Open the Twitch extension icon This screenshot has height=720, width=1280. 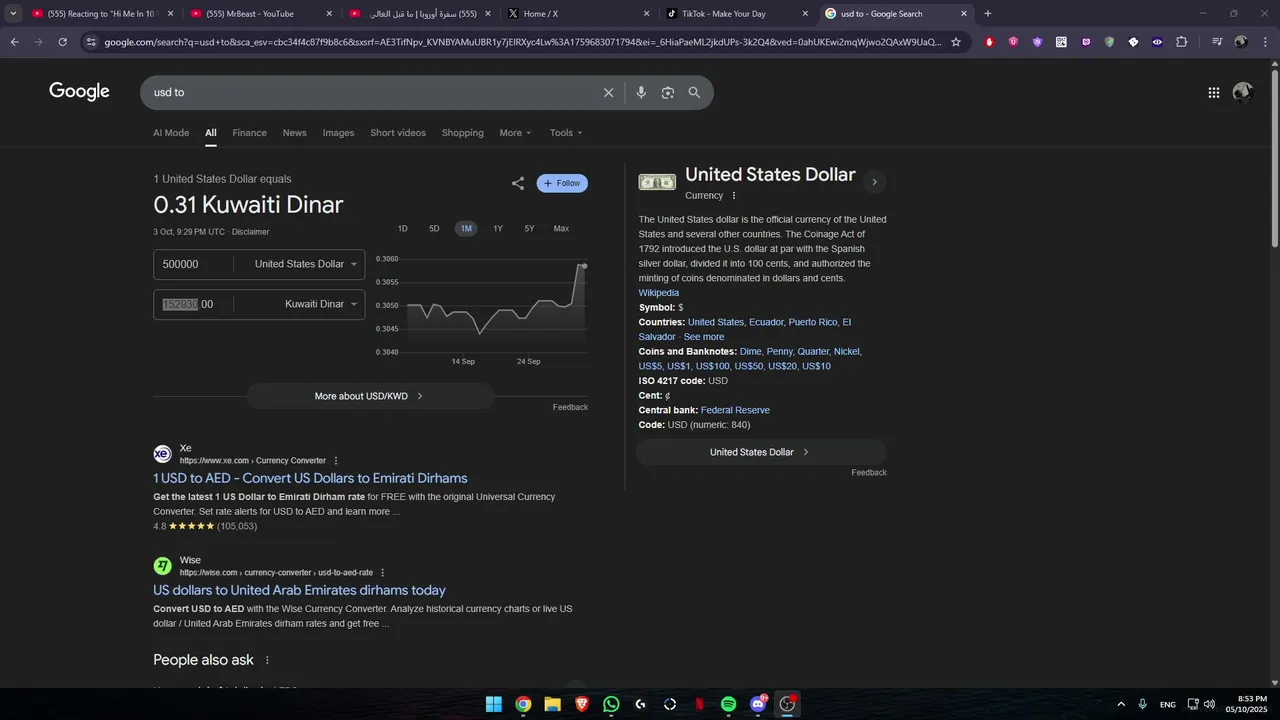(x=1086, y=42)
